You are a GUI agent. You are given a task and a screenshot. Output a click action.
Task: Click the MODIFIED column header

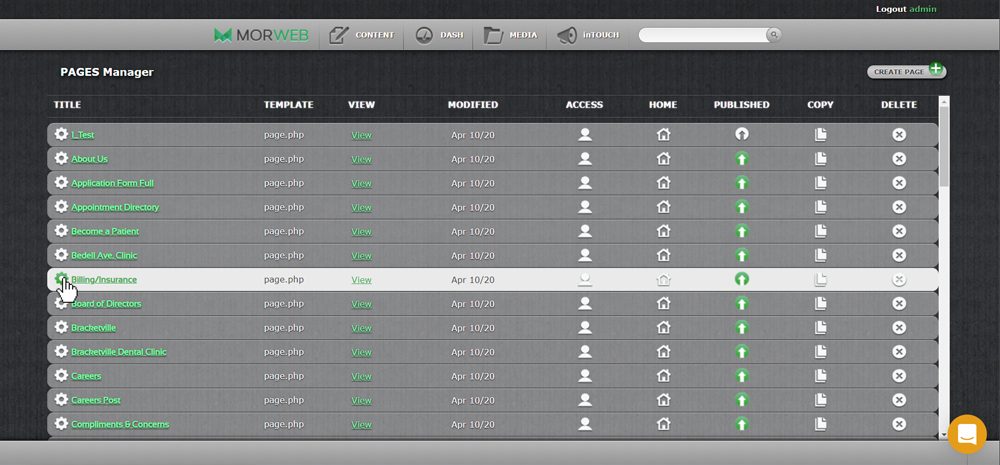473,105
